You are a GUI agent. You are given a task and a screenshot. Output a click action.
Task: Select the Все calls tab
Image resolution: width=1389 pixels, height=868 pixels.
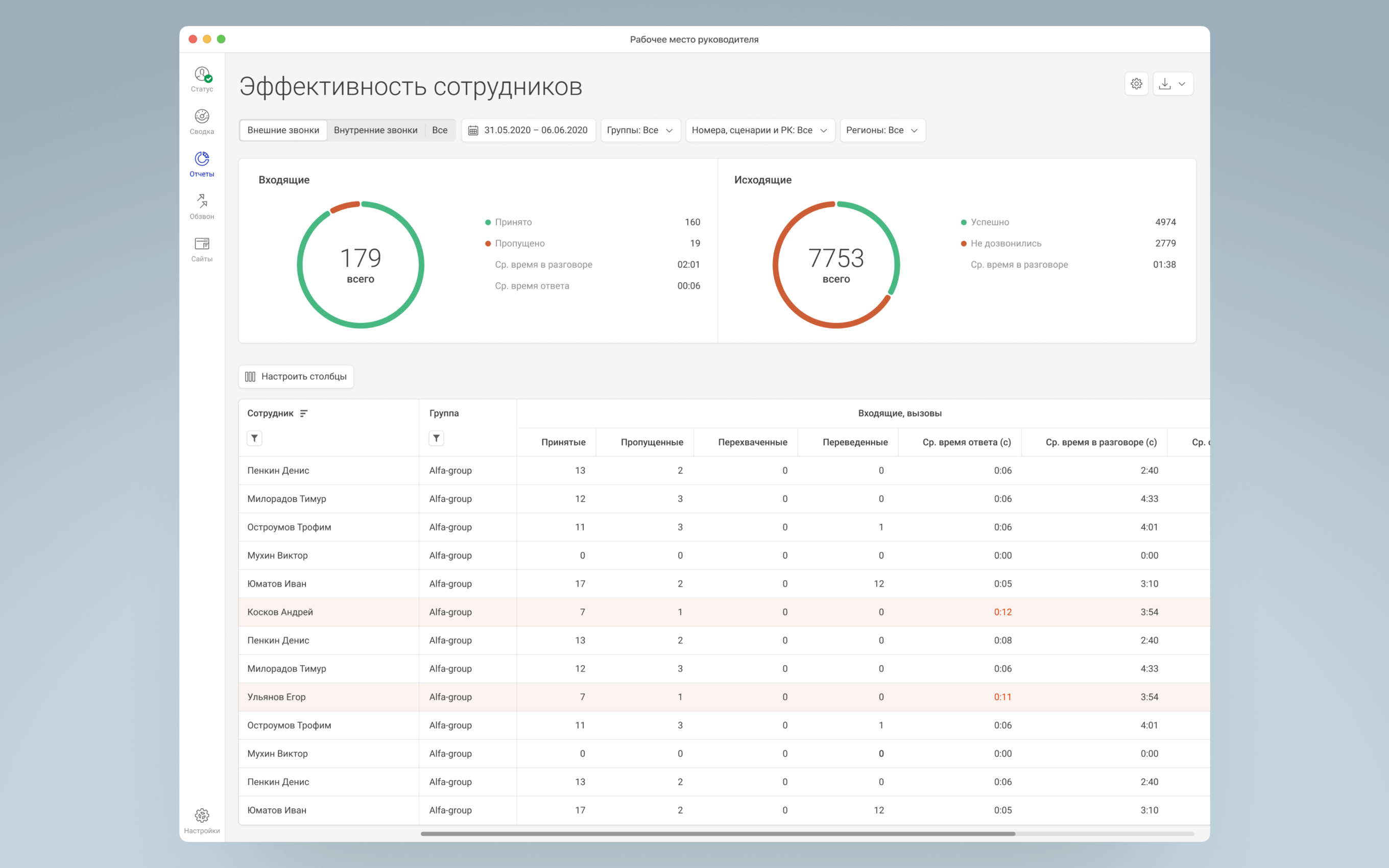pos(440,130)
